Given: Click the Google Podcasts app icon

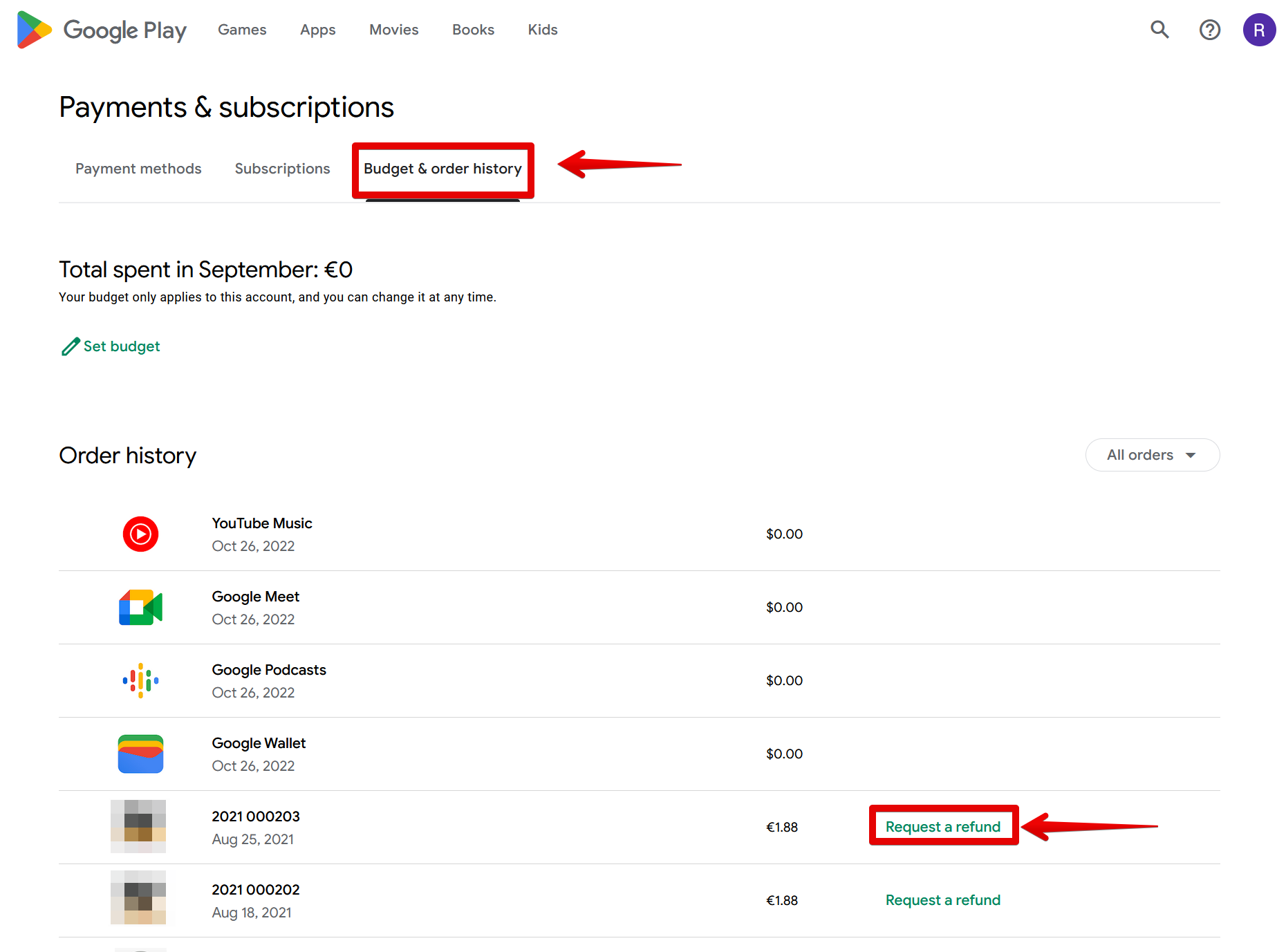Looking at the screenshot, I should [x=140, y=680].
